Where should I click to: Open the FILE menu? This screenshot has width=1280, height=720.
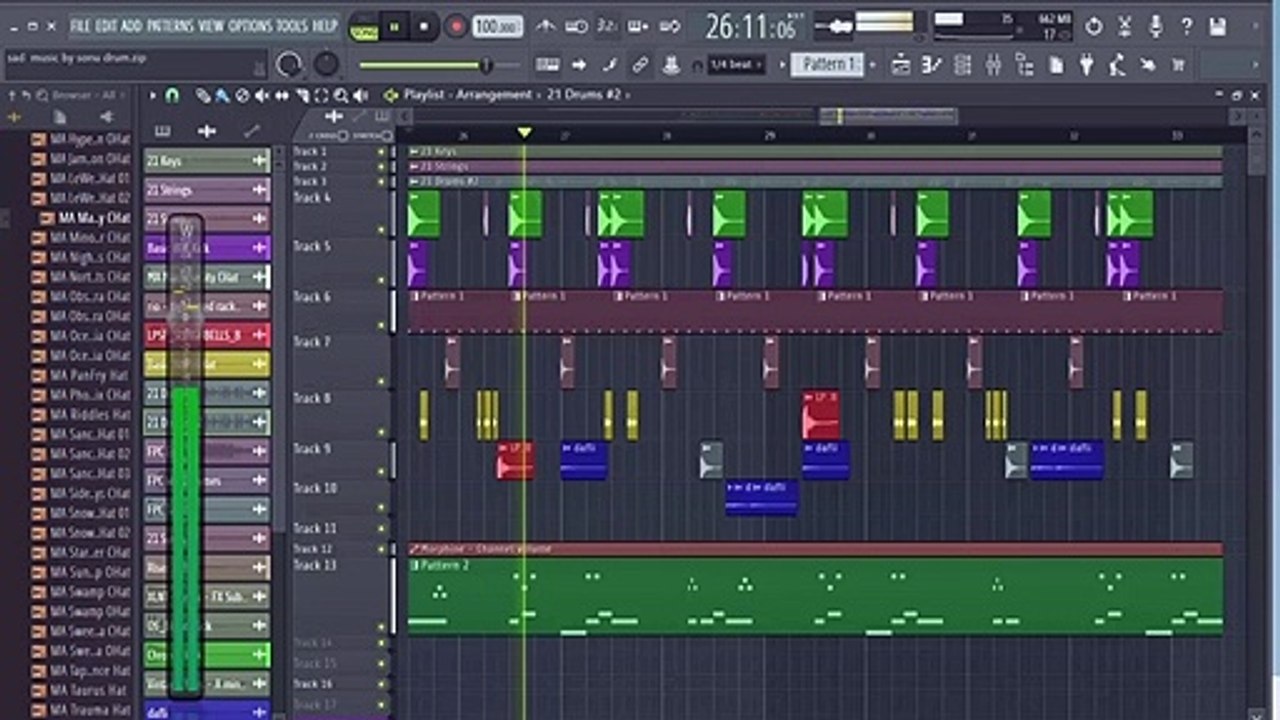(81, 26)
